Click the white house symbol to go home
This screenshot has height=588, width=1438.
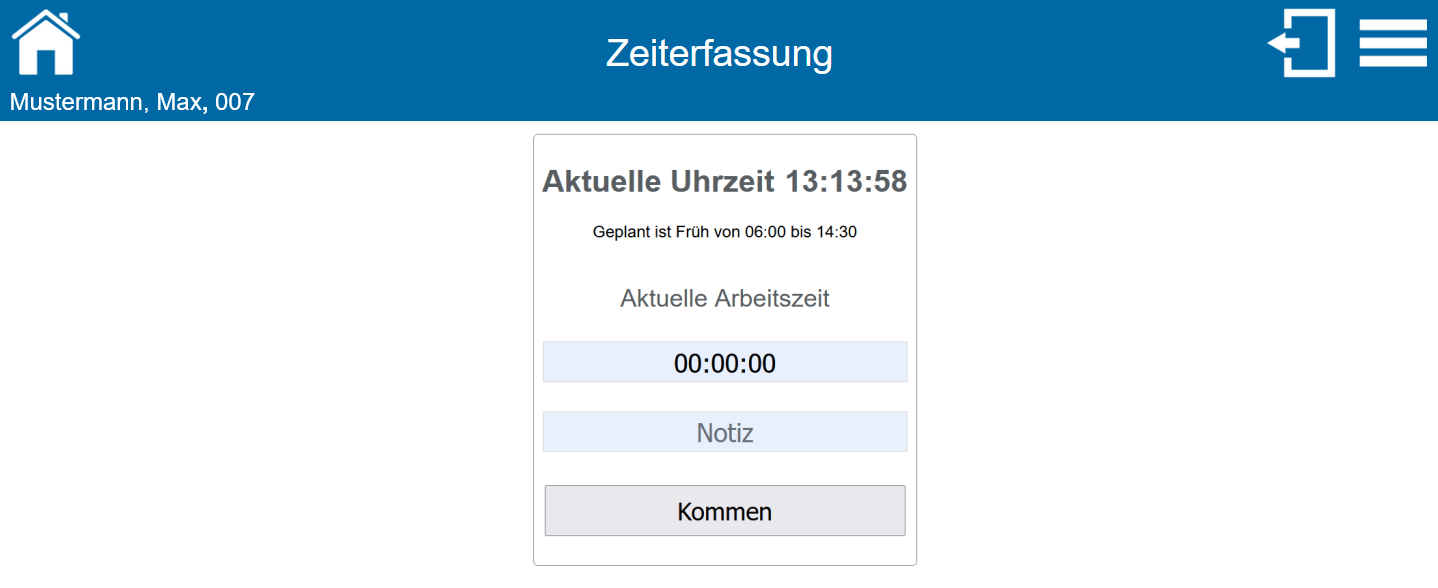click(x=44, y=40)
